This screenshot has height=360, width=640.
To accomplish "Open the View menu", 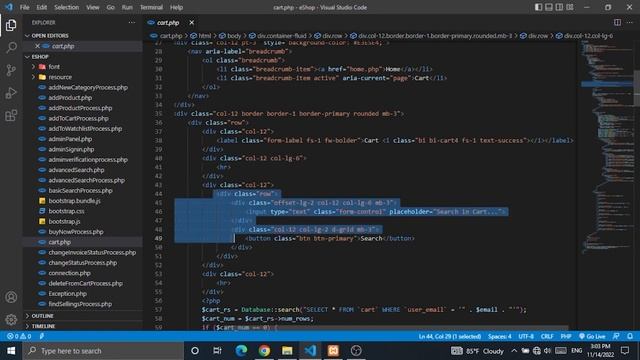I will click(x=93, y=7).
